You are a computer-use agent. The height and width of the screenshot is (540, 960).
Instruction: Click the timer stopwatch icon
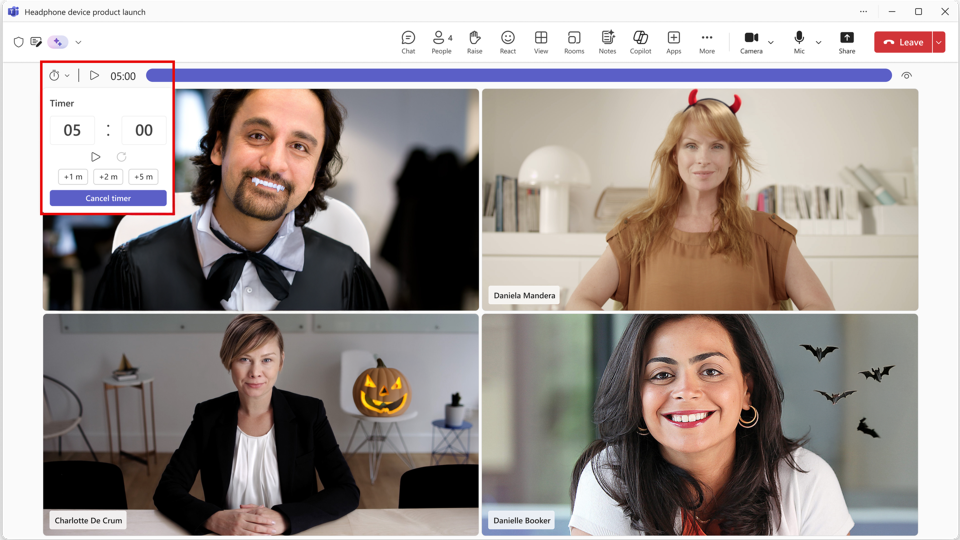coord(54,75)
